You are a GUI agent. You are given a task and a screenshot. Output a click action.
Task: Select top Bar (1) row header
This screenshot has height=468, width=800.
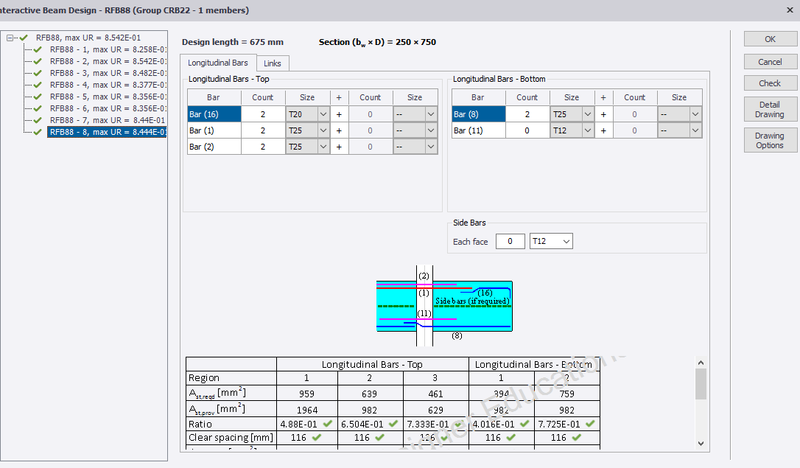pyautogui.click(x=214, y=131)
